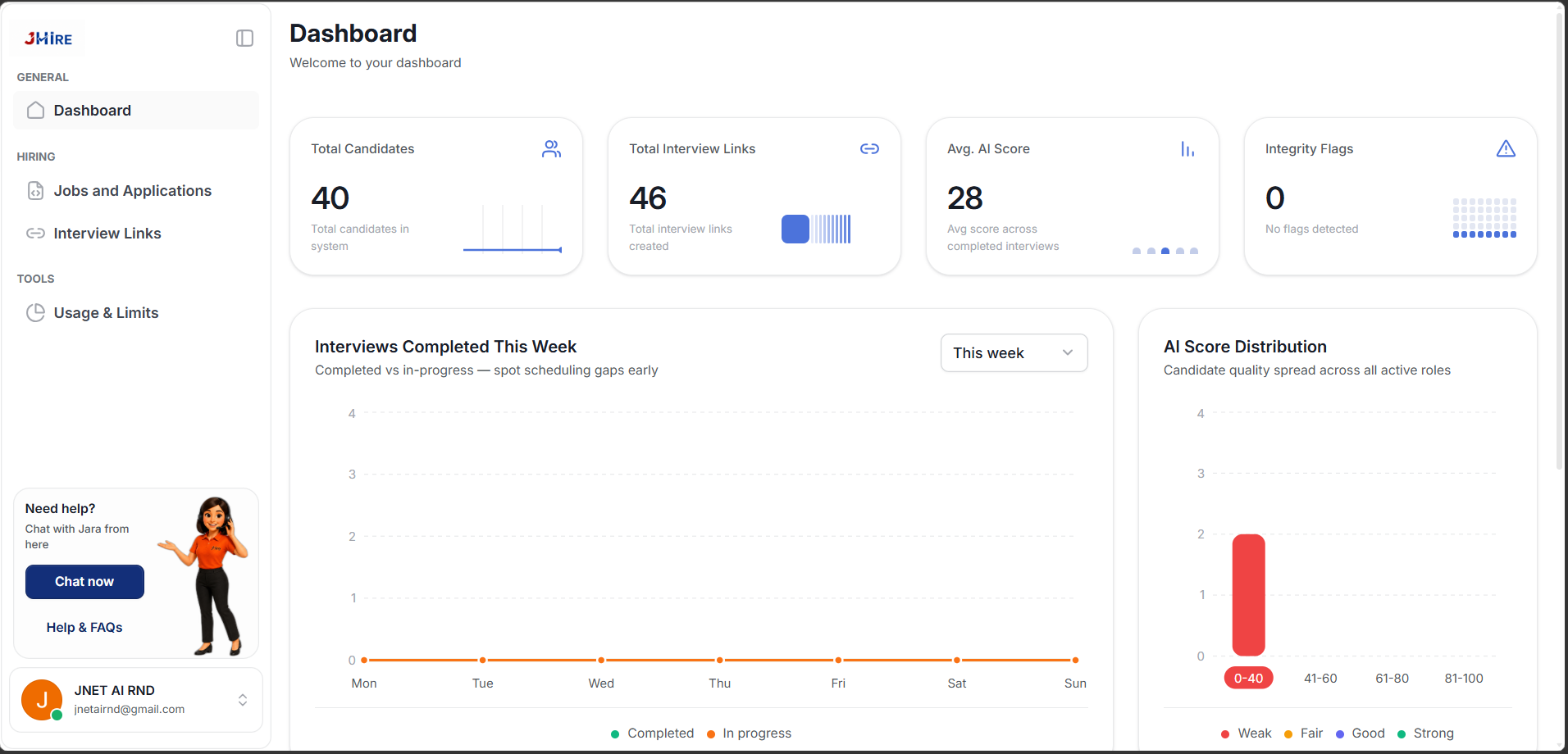Open Usage & Limits page
Viewport: 1568px width, 754px height.
[x=136, y=313]
